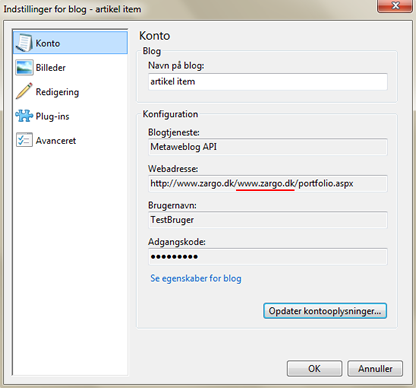Click the Blogtjeneste field showing Metaweblog API
The image size is (416, 388).
click(x=268, y=147)
